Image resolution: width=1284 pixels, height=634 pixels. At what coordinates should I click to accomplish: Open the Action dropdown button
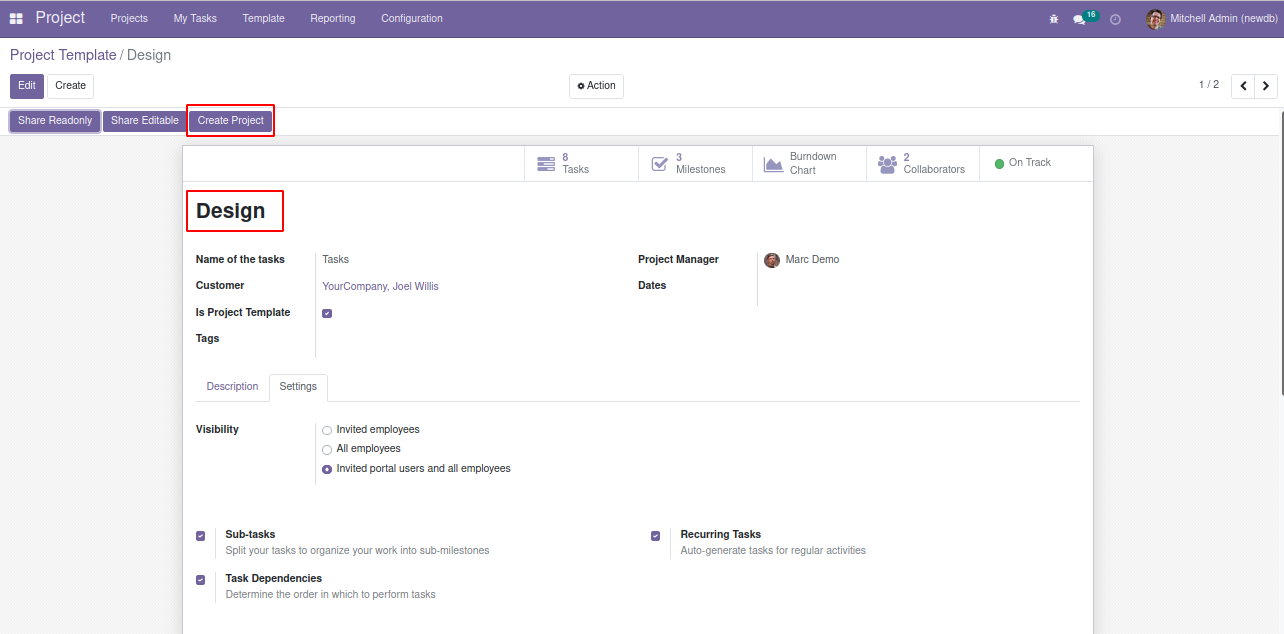(x=596, y=86)
